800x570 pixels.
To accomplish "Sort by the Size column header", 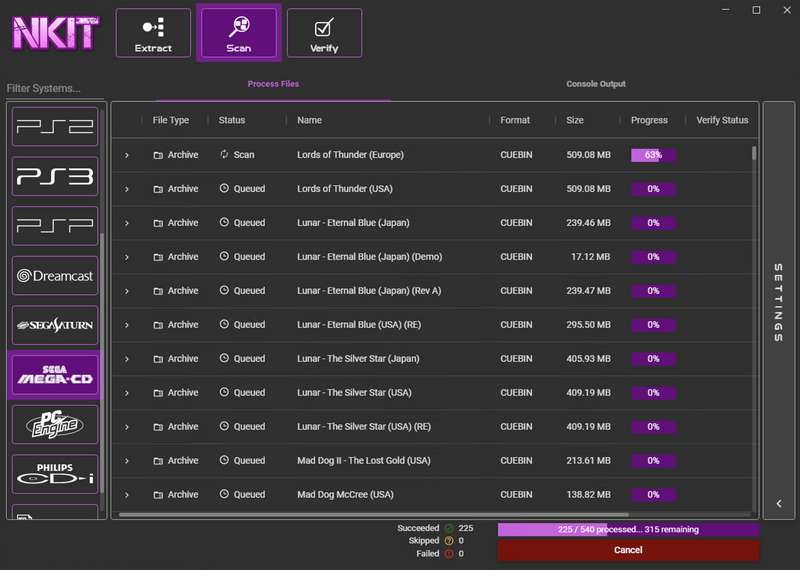I will coord(574,120).
